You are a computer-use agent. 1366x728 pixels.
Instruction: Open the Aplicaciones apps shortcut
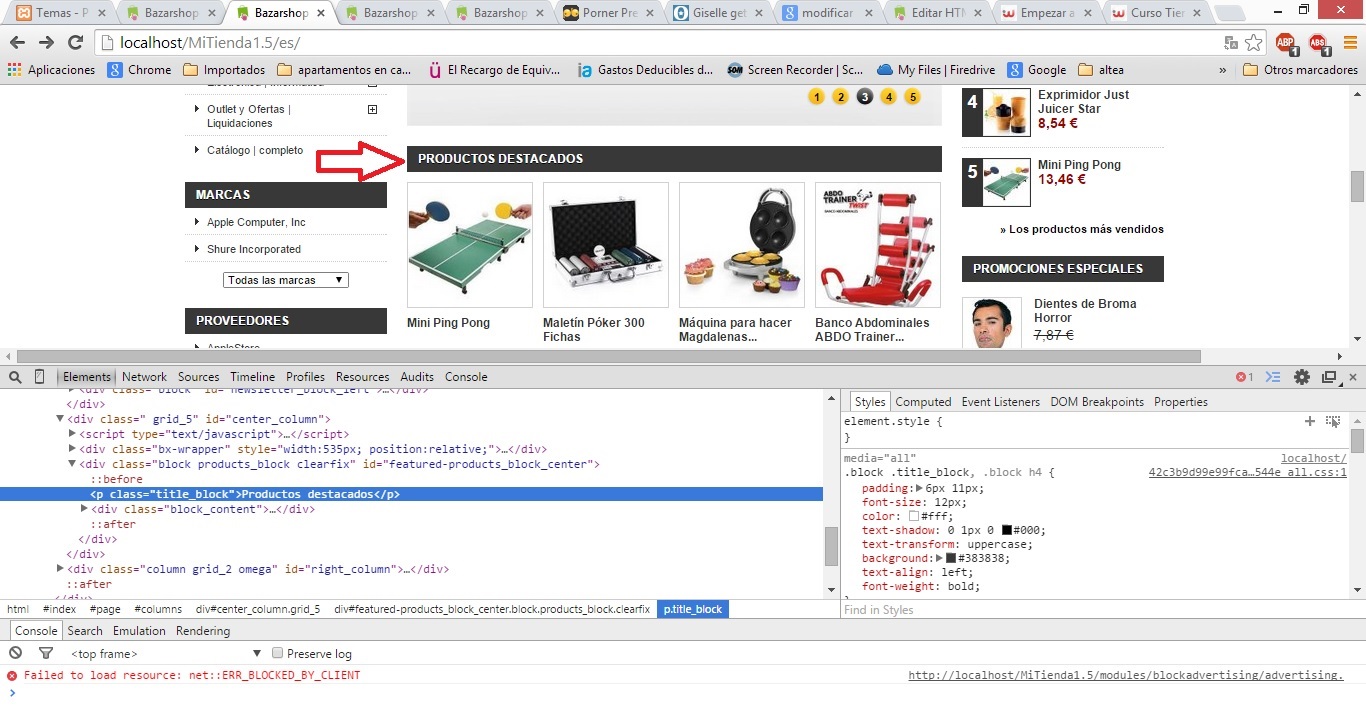[51, 70]
